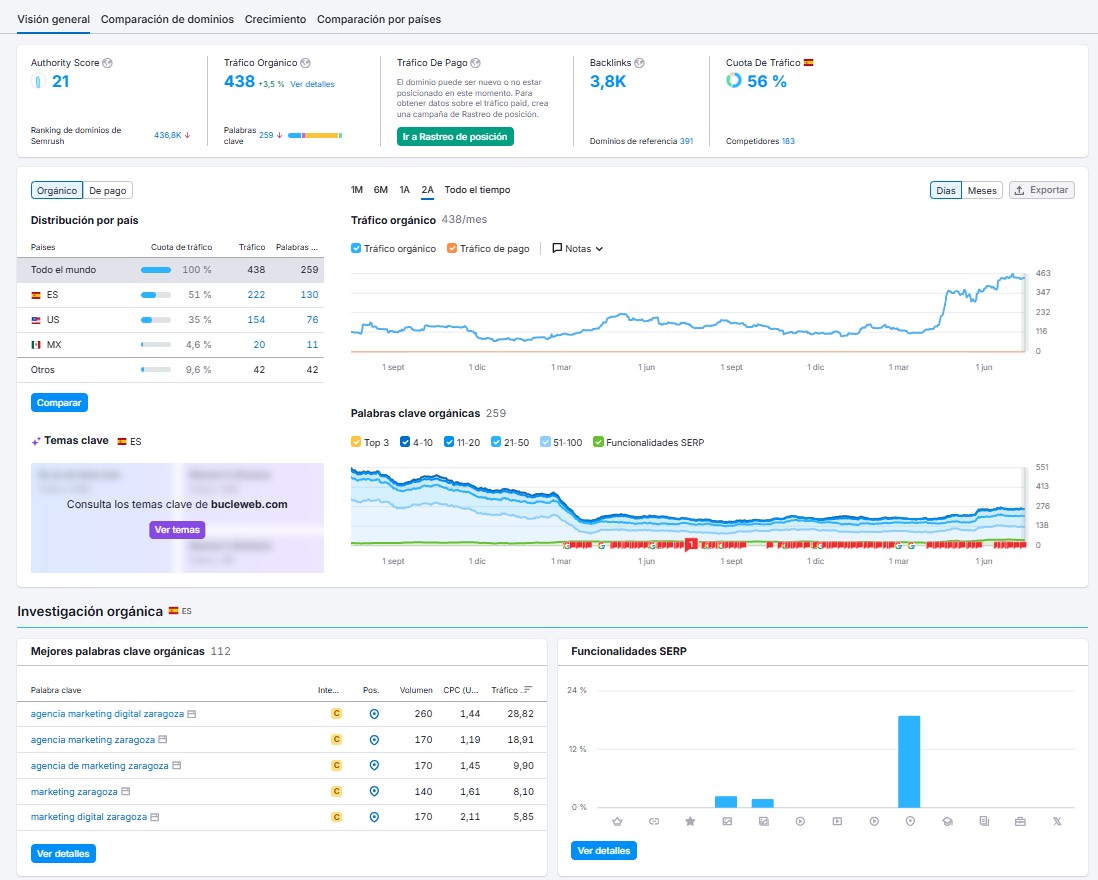Click the local pack pin icon under the chart
Viewport: 1098px width, 880px height.
[909, 821]
